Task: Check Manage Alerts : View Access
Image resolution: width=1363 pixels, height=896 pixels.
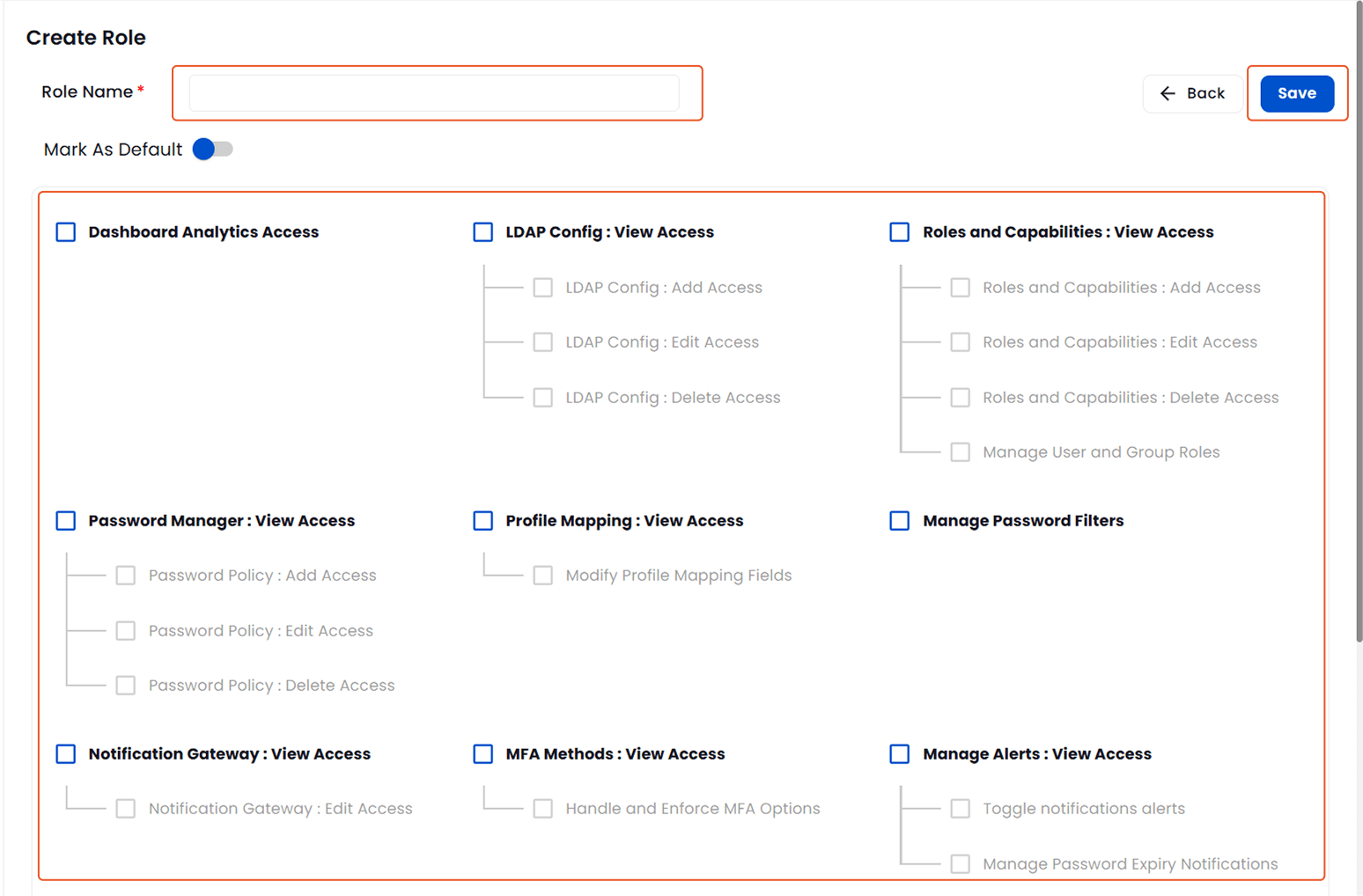Action: point(899,753)
